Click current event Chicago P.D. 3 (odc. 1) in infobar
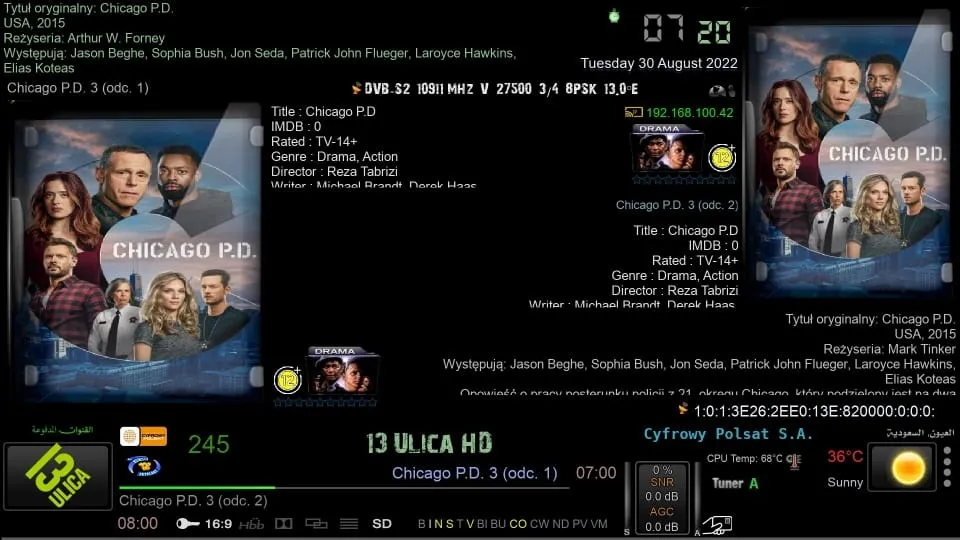960x540 pixels. 474,473
